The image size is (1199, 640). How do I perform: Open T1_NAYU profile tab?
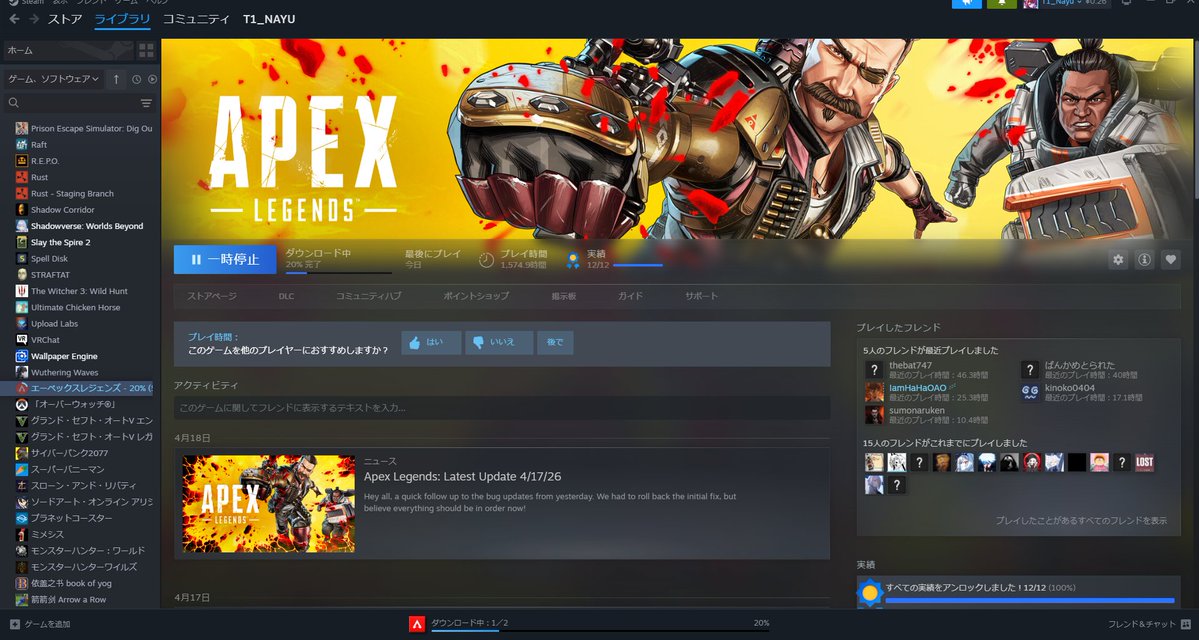pos(269,19)
